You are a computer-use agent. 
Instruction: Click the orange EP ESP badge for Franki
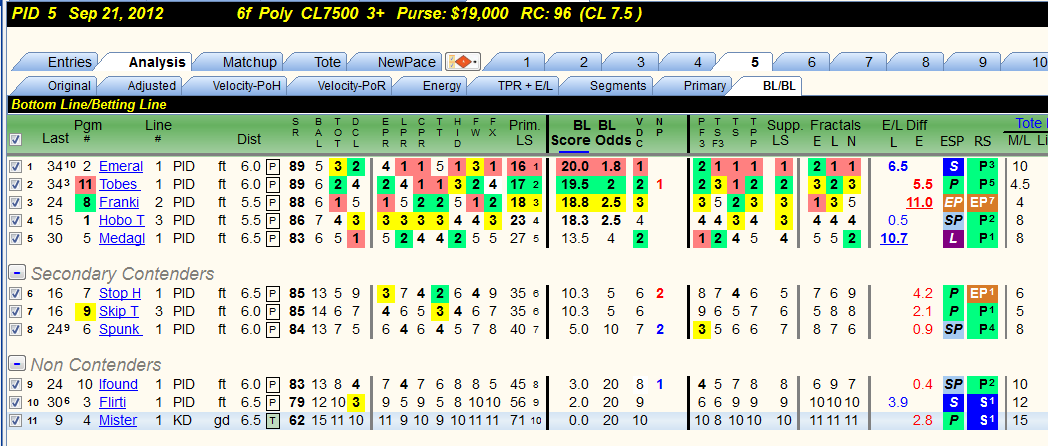(x=953, y=203)
